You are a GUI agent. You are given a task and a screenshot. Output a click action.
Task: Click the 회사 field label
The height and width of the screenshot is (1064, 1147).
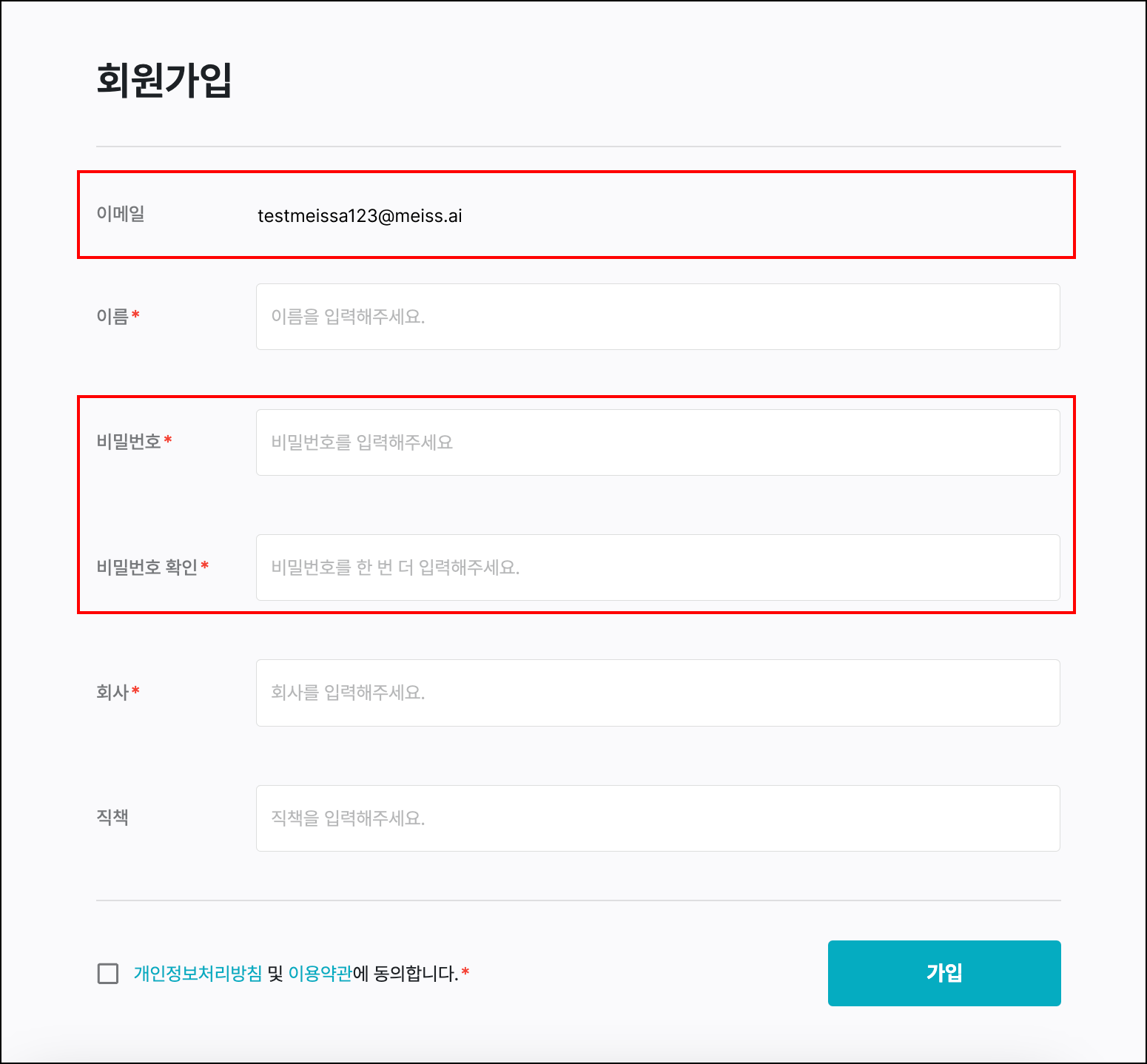(112, 693)
